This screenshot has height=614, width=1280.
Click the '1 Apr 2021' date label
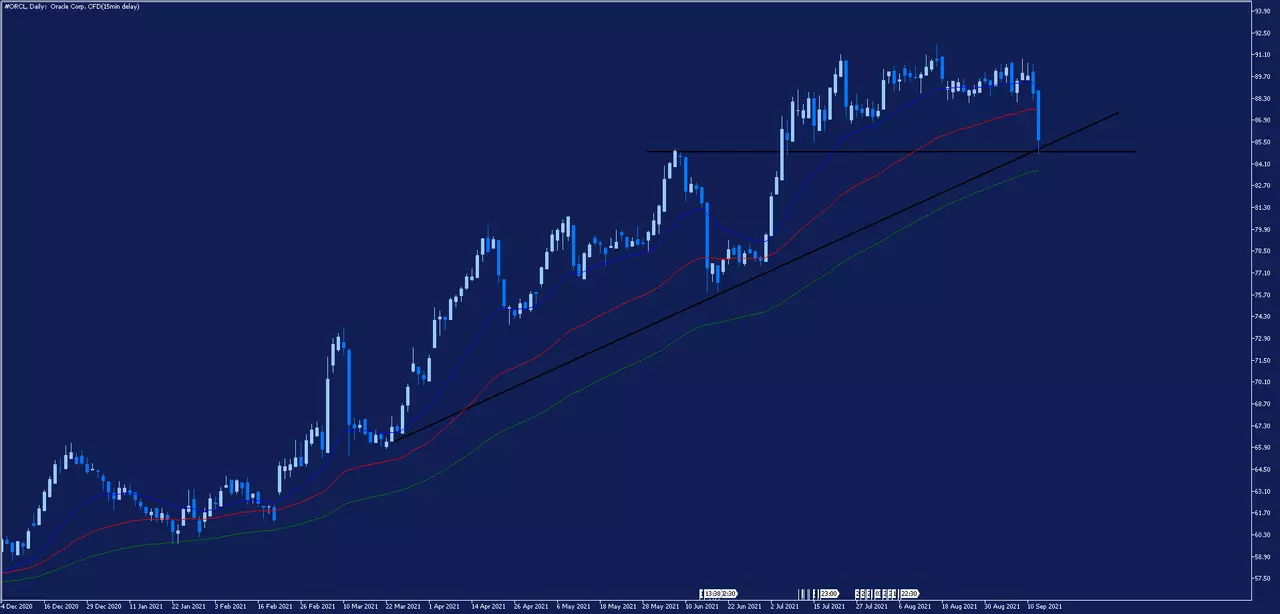tap(446, 606)
